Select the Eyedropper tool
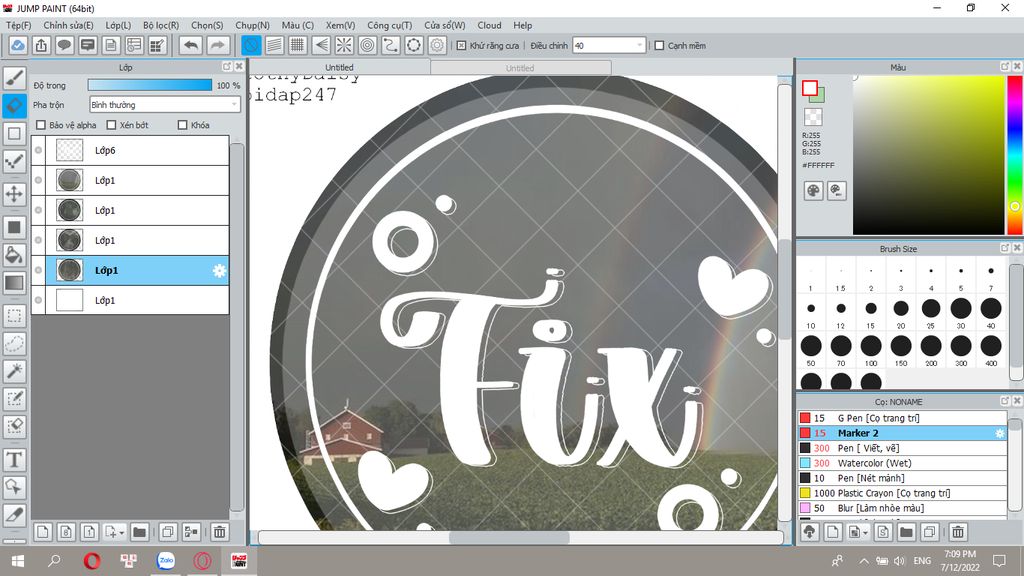Image resolution: width=1024 pixels, height=576 pixels. 14,515
